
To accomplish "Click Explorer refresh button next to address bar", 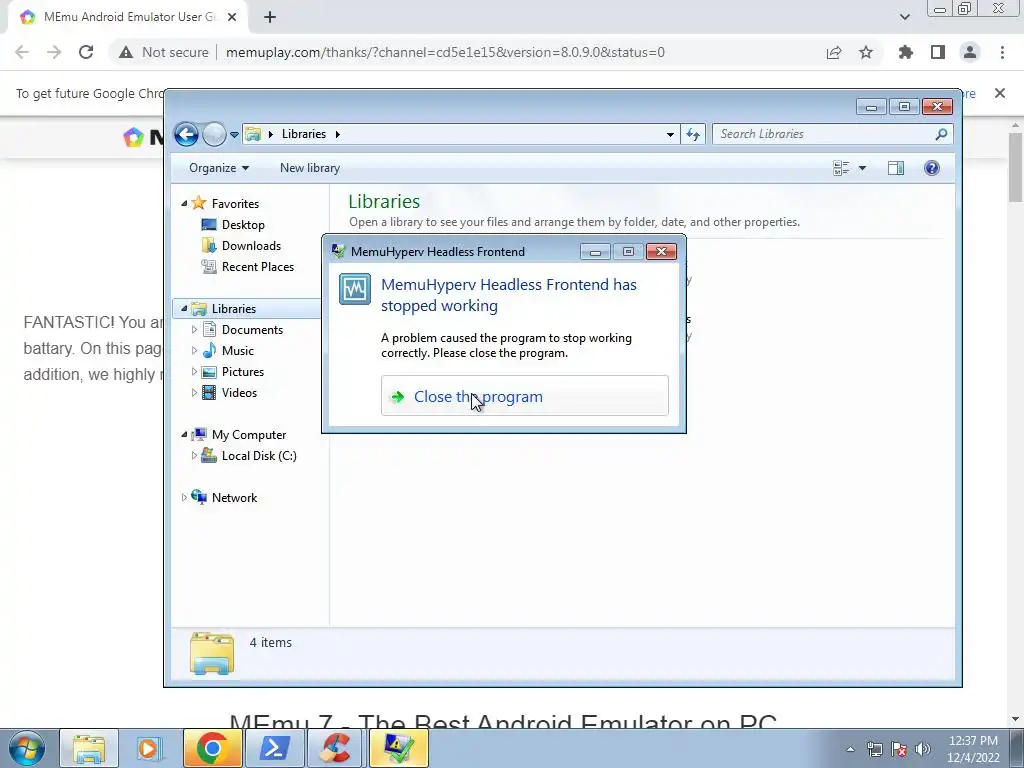I will [x=693, y=135].
